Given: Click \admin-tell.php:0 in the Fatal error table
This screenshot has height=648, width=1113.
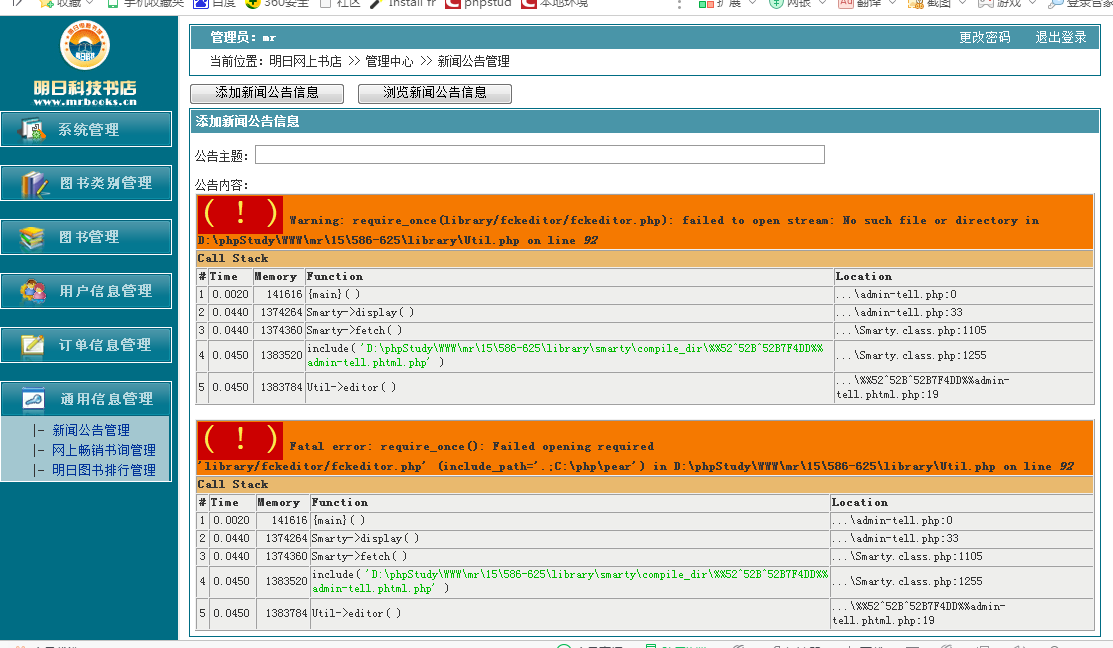Looking at the screenshot, I should point(892,520).
